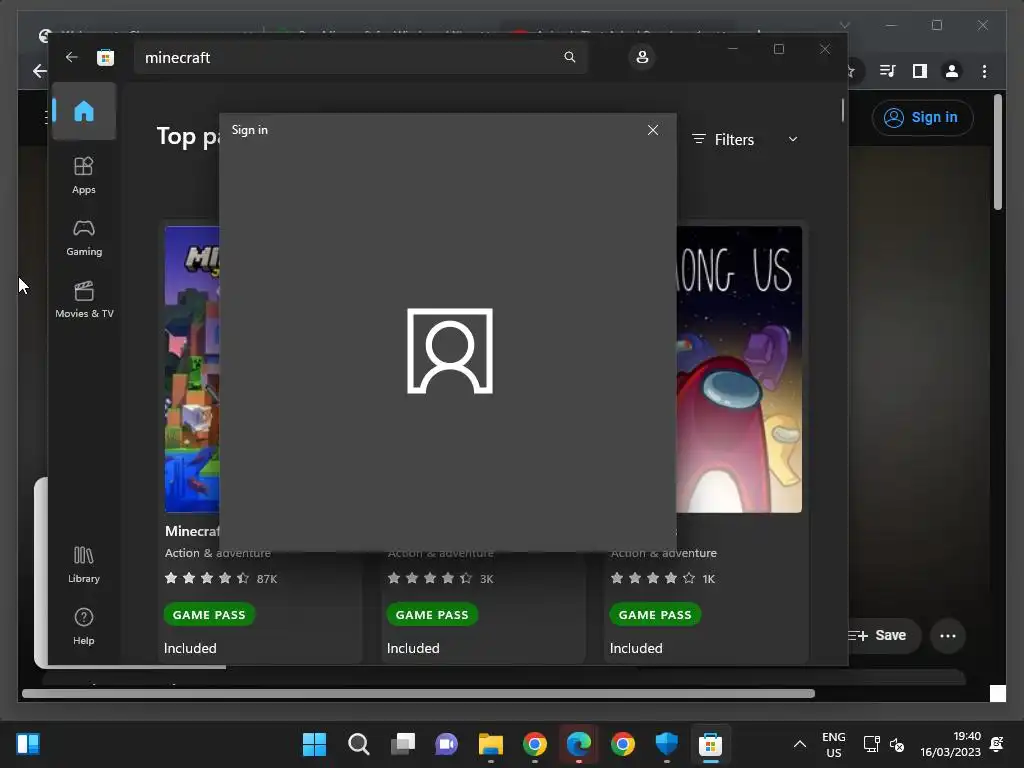Click the Microsoft Store logo icon
The image size is (1024, 768).
tap(105, 57)
